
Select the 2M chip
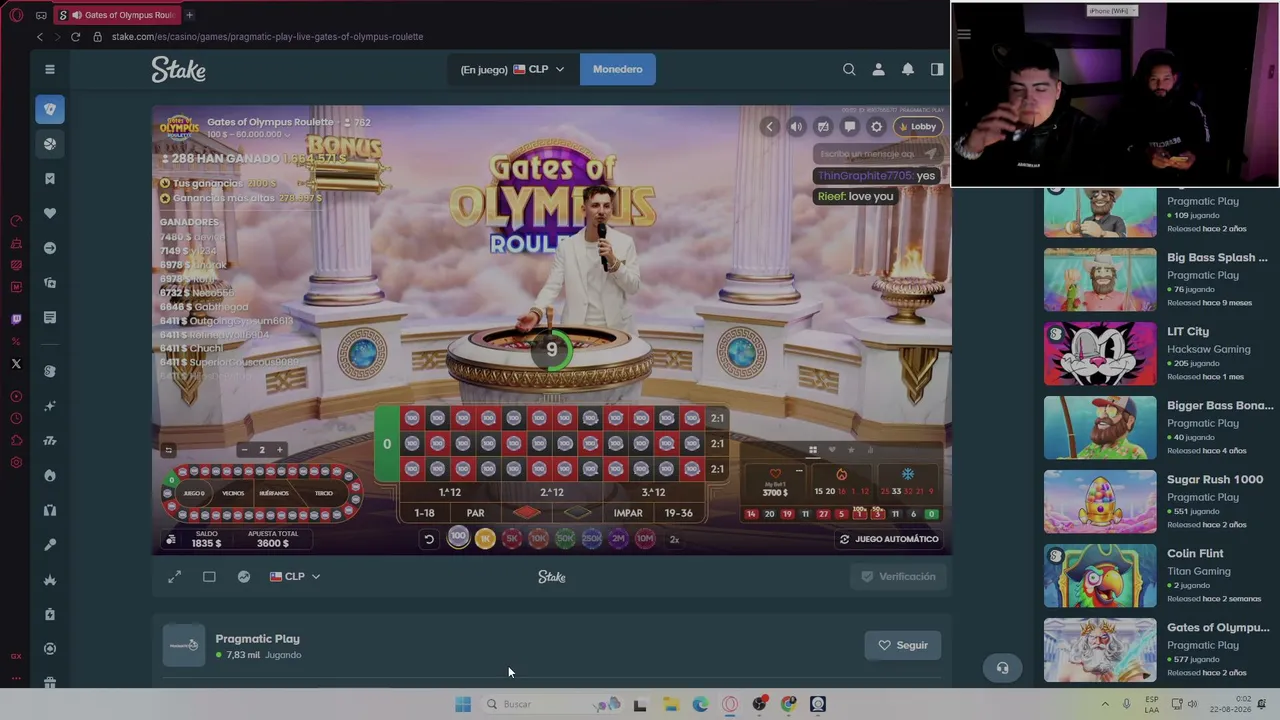(x=618, y=539)
